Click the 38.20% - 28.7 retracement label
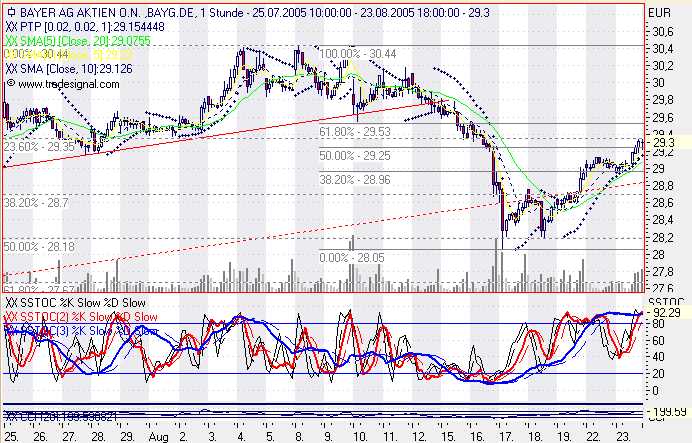The width and height of the screenshot is (692, 443). pos(36,203)
